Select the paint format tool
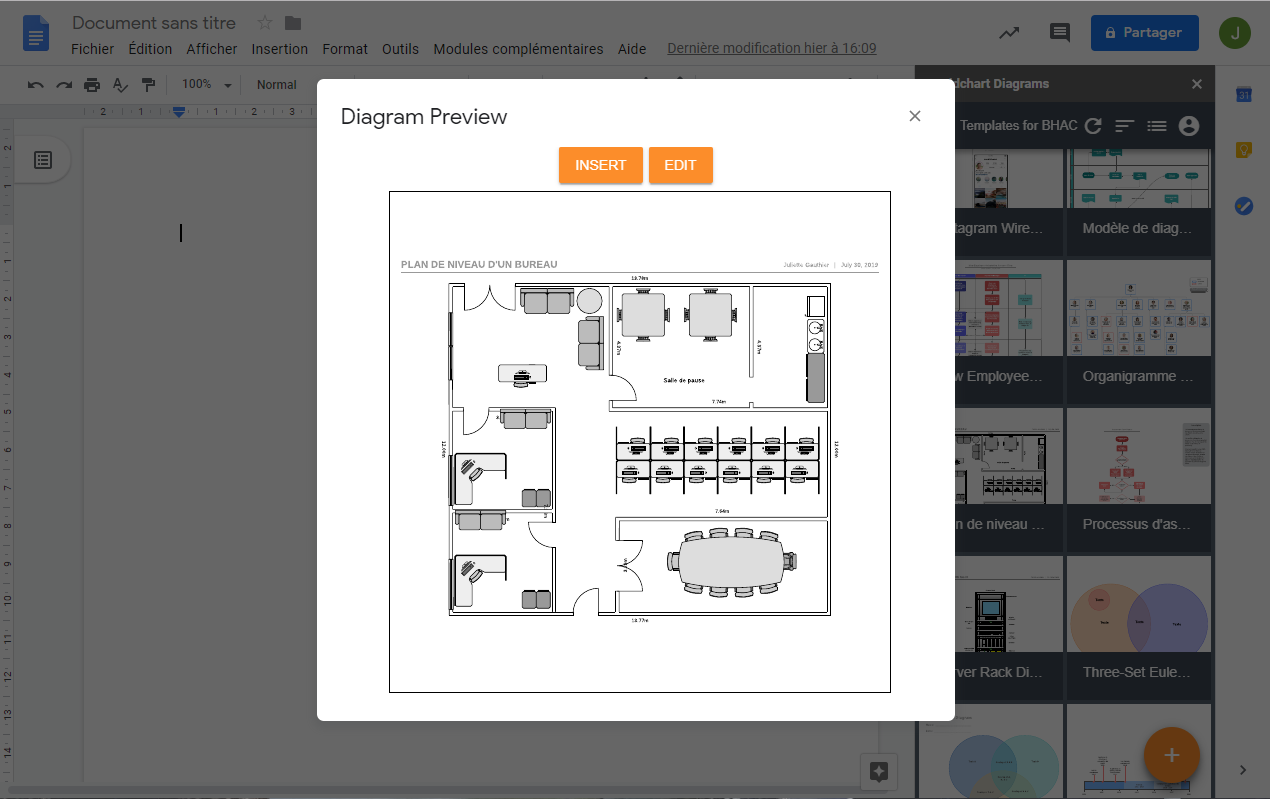1270x799 pixels. tap(147, 85)
